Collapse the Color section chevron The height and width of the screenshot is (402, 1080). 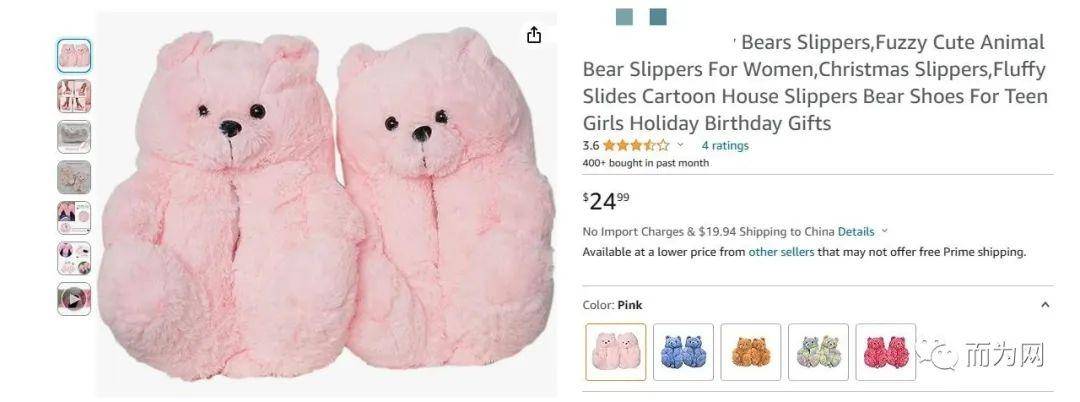(1045, 305)
